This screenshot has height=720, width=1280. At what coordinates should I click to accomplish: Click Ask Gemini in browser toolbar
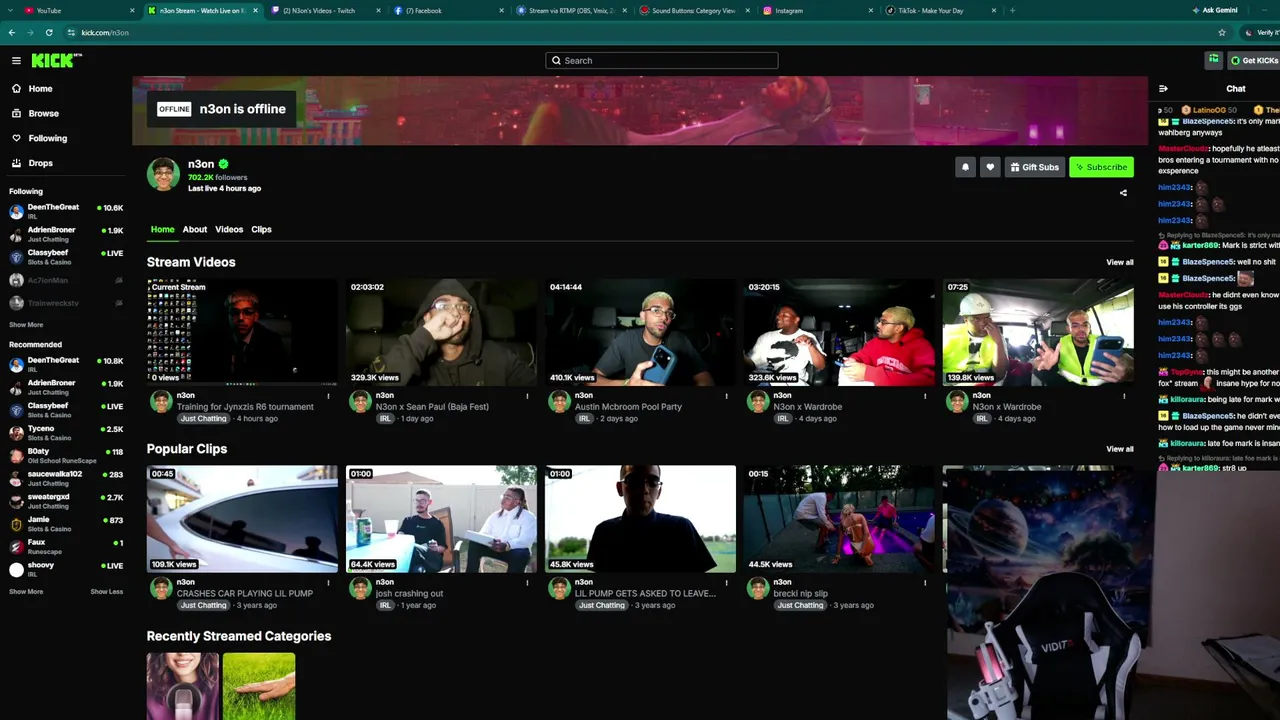(x=1214, y=10)
